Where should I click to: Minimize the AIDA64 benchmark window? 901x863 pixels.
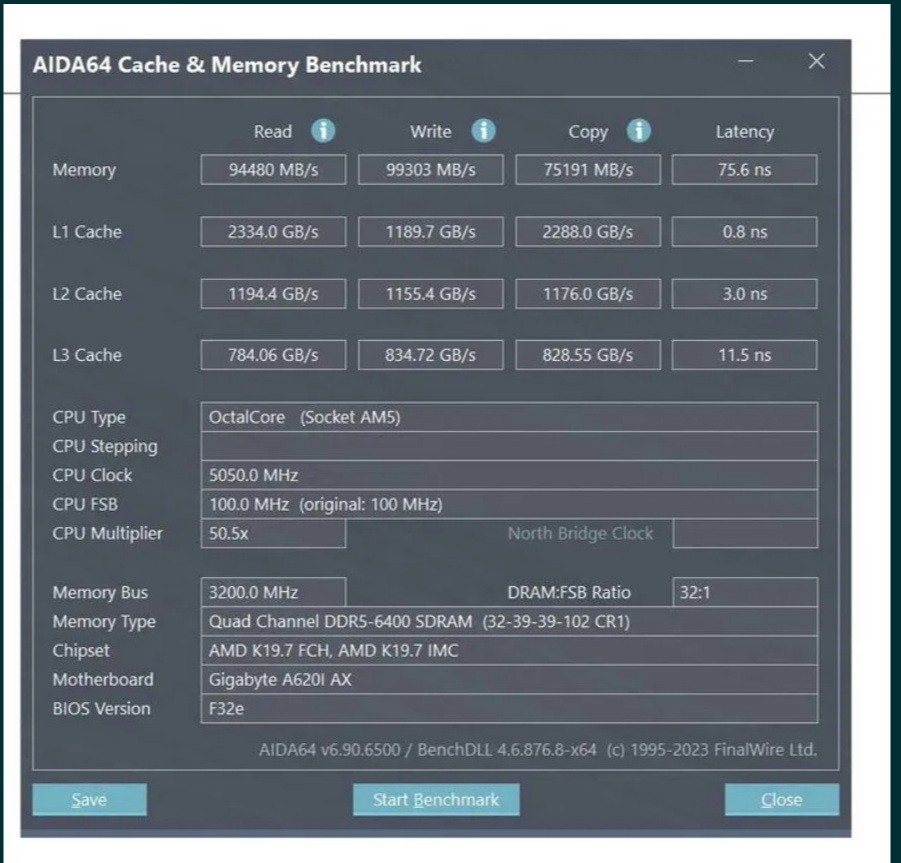click(x=746, y=61)
